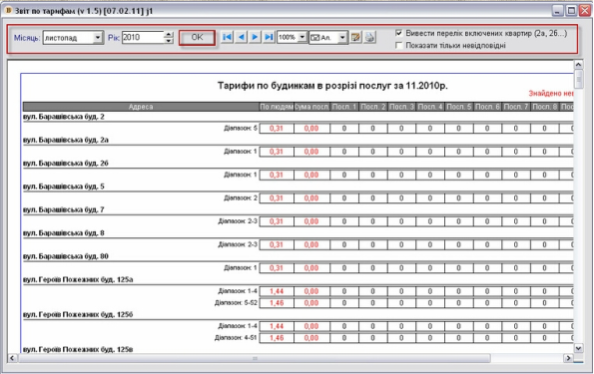Select row 'вул. Героїв Пожежних буд. 125б'
Screen dimensions: 594x374
click(78, 315)
